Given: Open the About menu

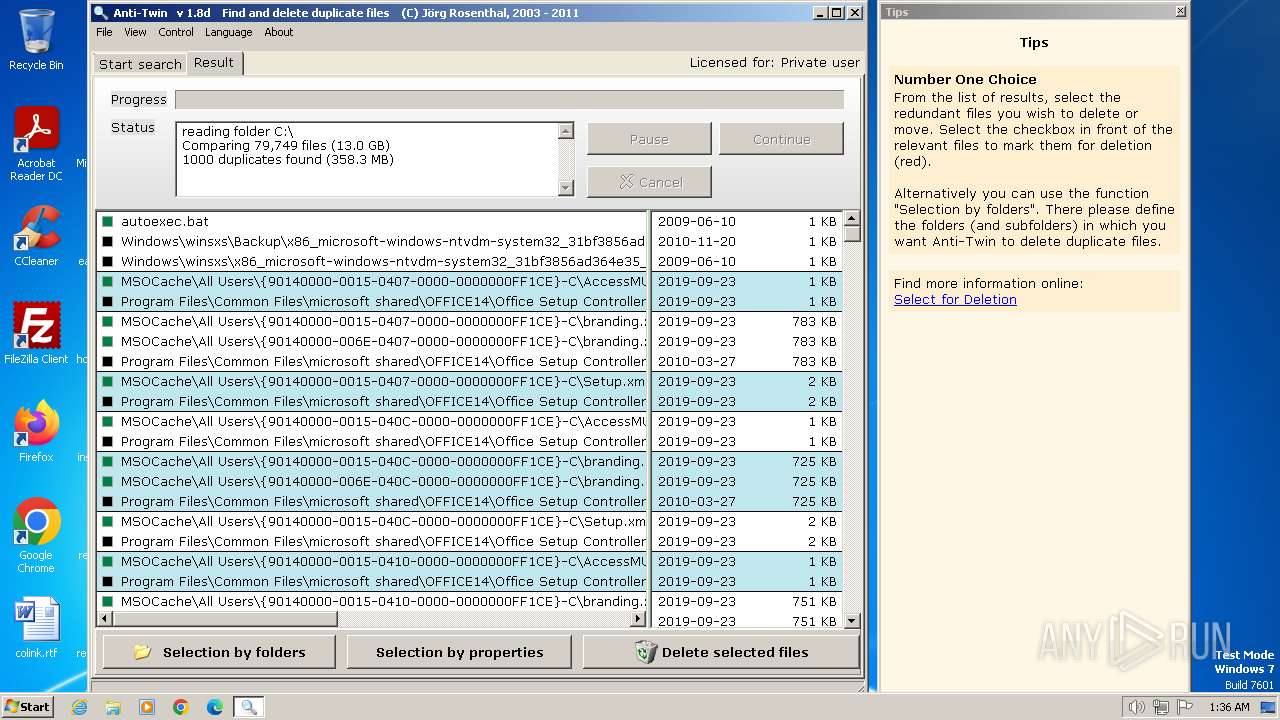Looking at the screenshot, I should (279, 32).
